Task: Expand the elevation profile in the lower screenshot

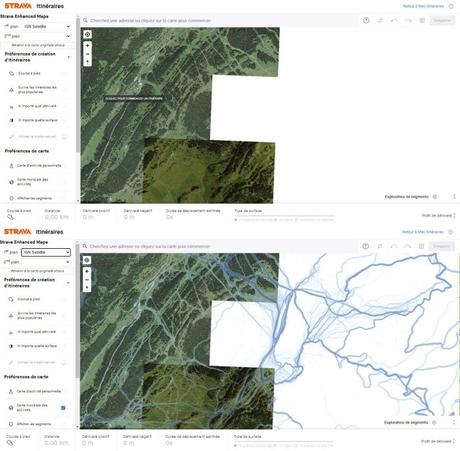Action: tap(454, 441)
